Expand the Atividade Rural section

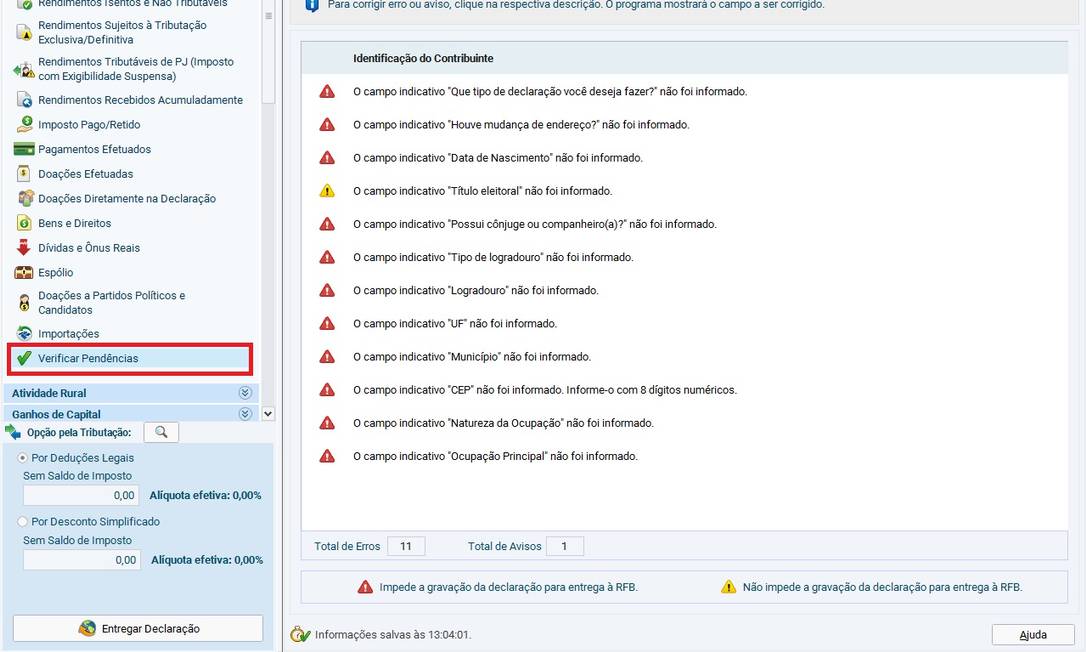pyautogui.click(x=245, y=393)
